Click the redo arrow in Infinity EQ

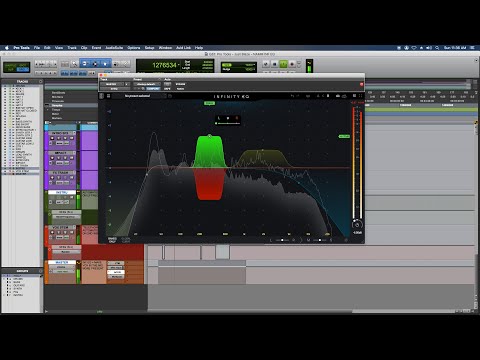click(x=298, y=96)
